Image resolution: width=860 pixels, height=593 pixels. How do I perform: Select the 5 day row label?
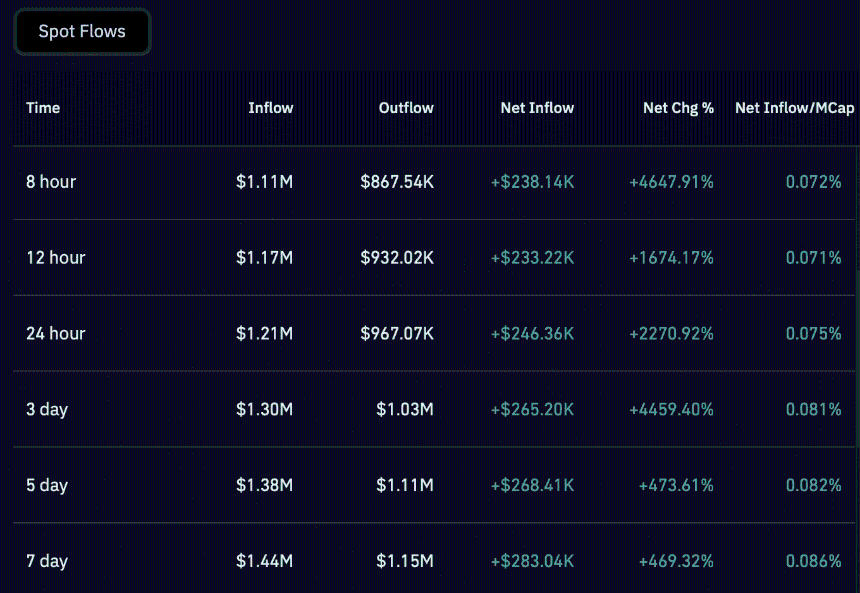click(x=47, y=485)
